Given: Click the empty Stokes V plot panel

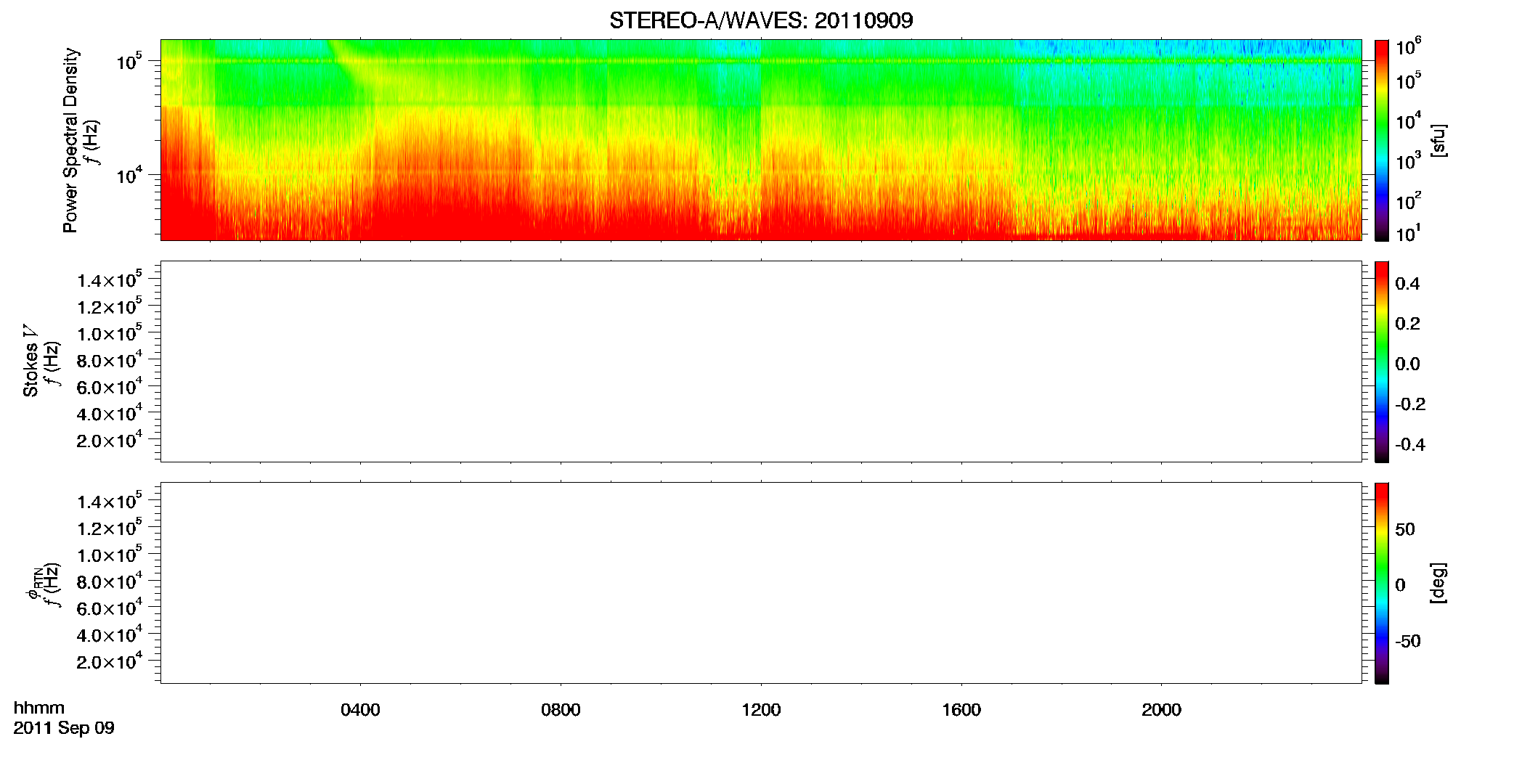Looking at the screenshot, I should [x=761, y=362].
